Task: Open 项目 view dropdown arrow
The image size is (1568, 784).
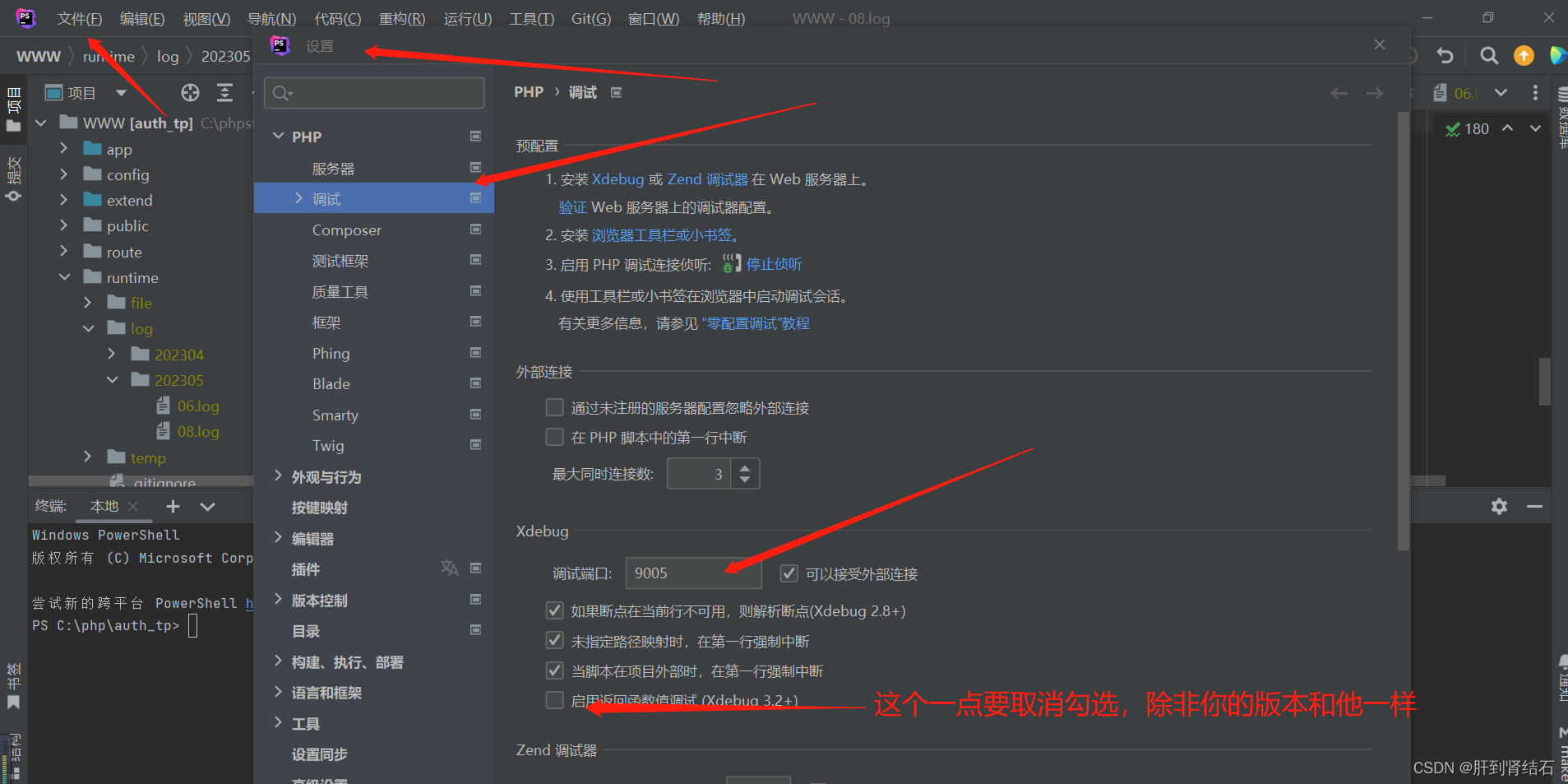Action: point(121,93)
